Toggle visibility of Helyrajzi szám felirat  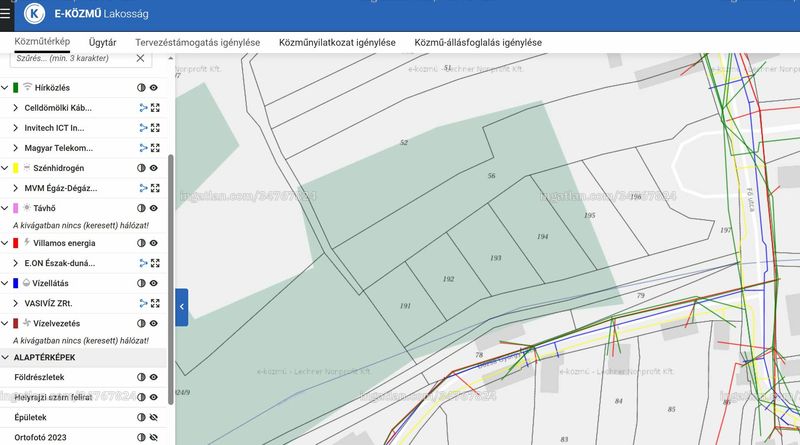[x=154, y=397]
